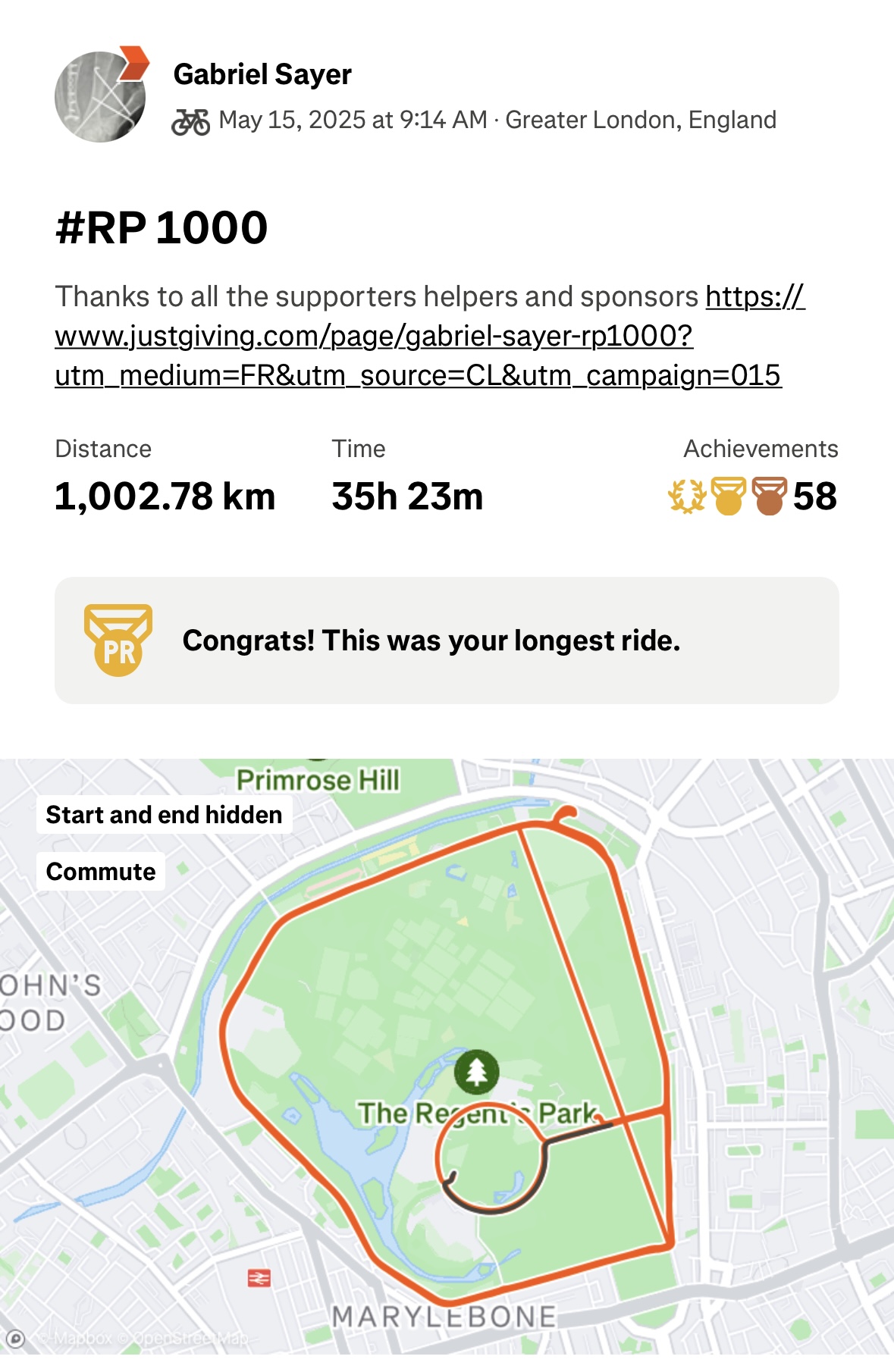Viewport: 894px width, 1372px height.
Task: Click the bicycle ride type icon
Action: click(191, 121)
